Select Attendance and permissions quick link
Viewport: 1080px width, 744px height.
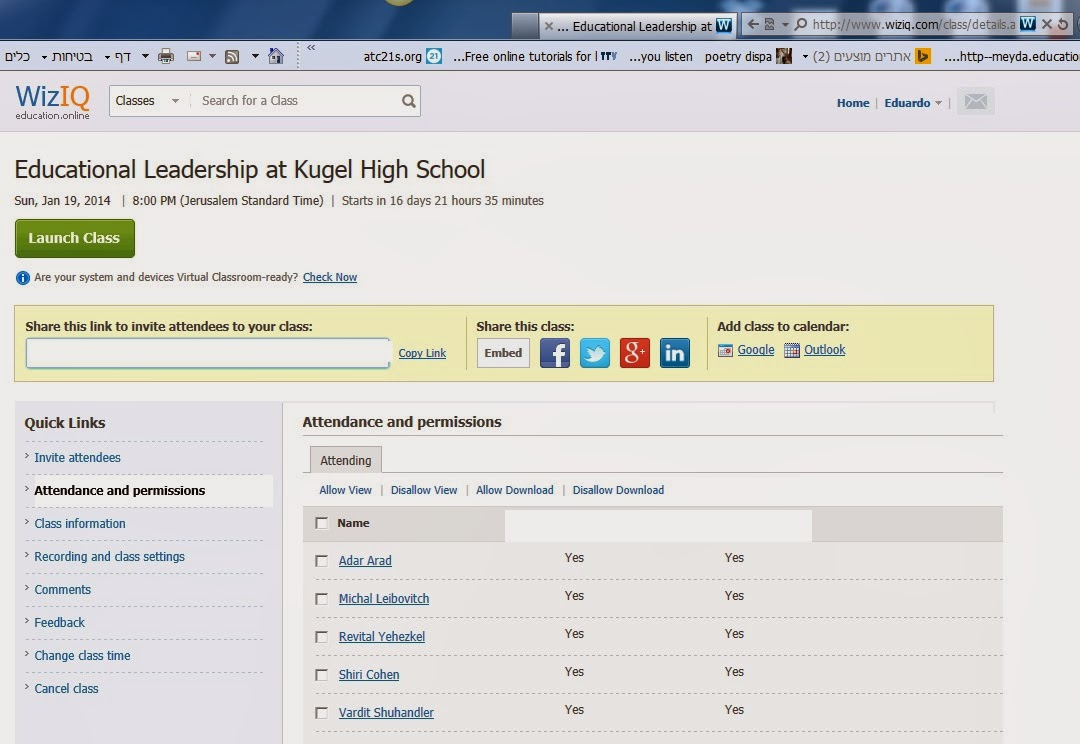coord(119,490)
